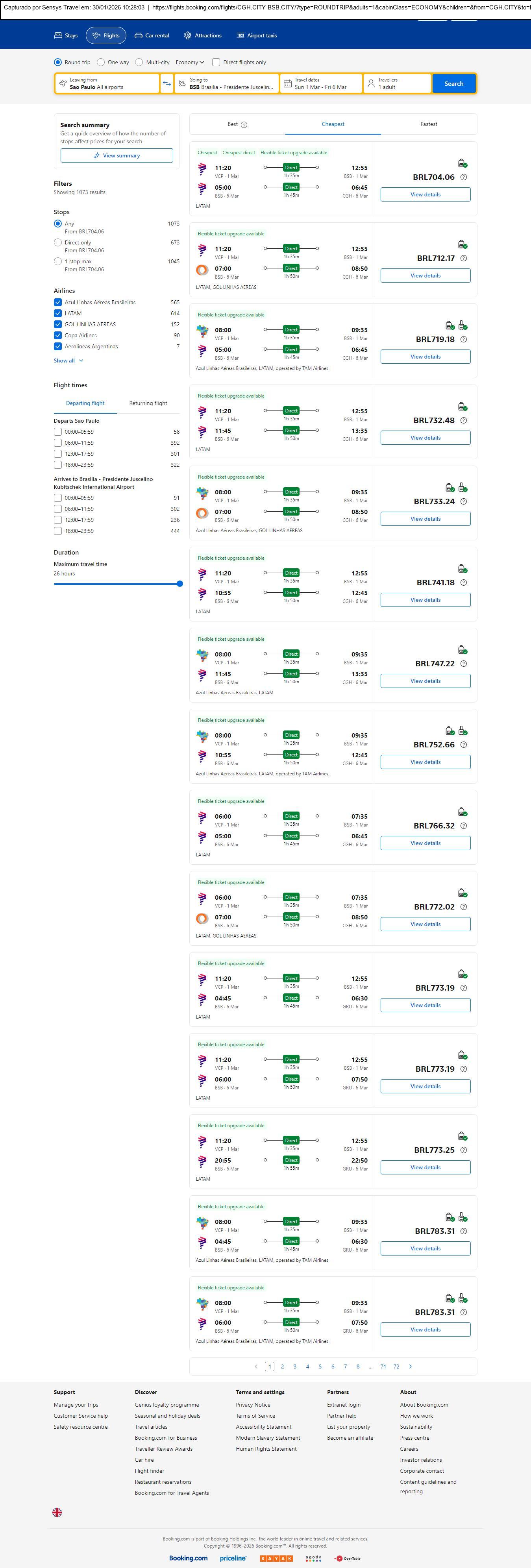Click the help icon next to BRL766.32 price
This screenshot has width=531, height=1568.
[463, 826]
